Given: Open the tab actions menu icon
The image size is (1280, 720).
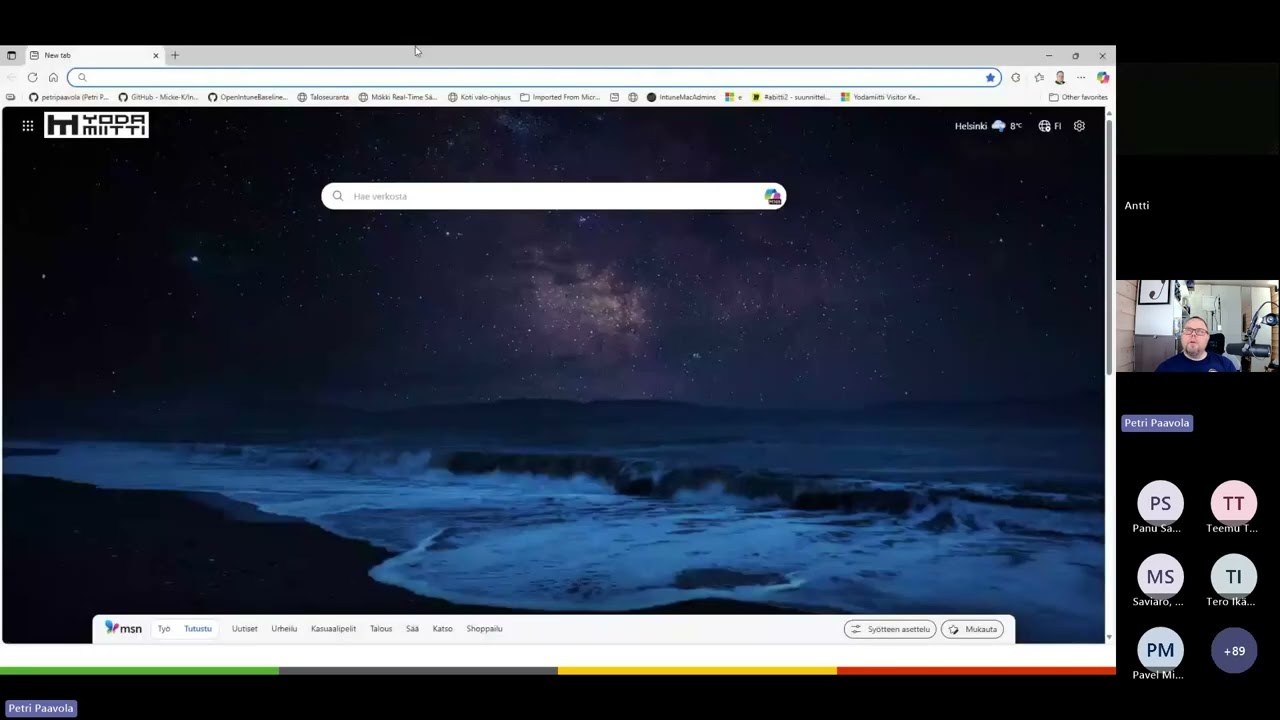Looking at the screenshot, I should tap(11, 55).
